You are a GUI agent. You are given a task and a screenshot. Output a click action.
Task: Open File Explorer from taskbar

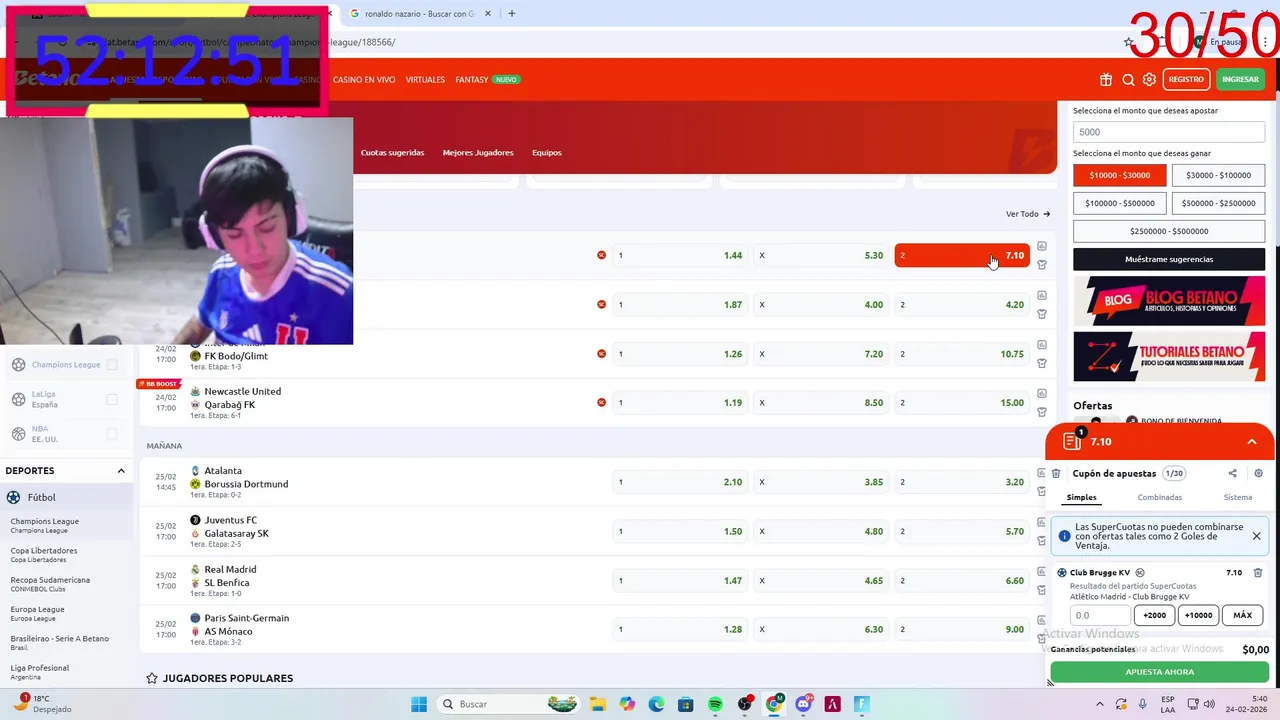click(598, 704)
